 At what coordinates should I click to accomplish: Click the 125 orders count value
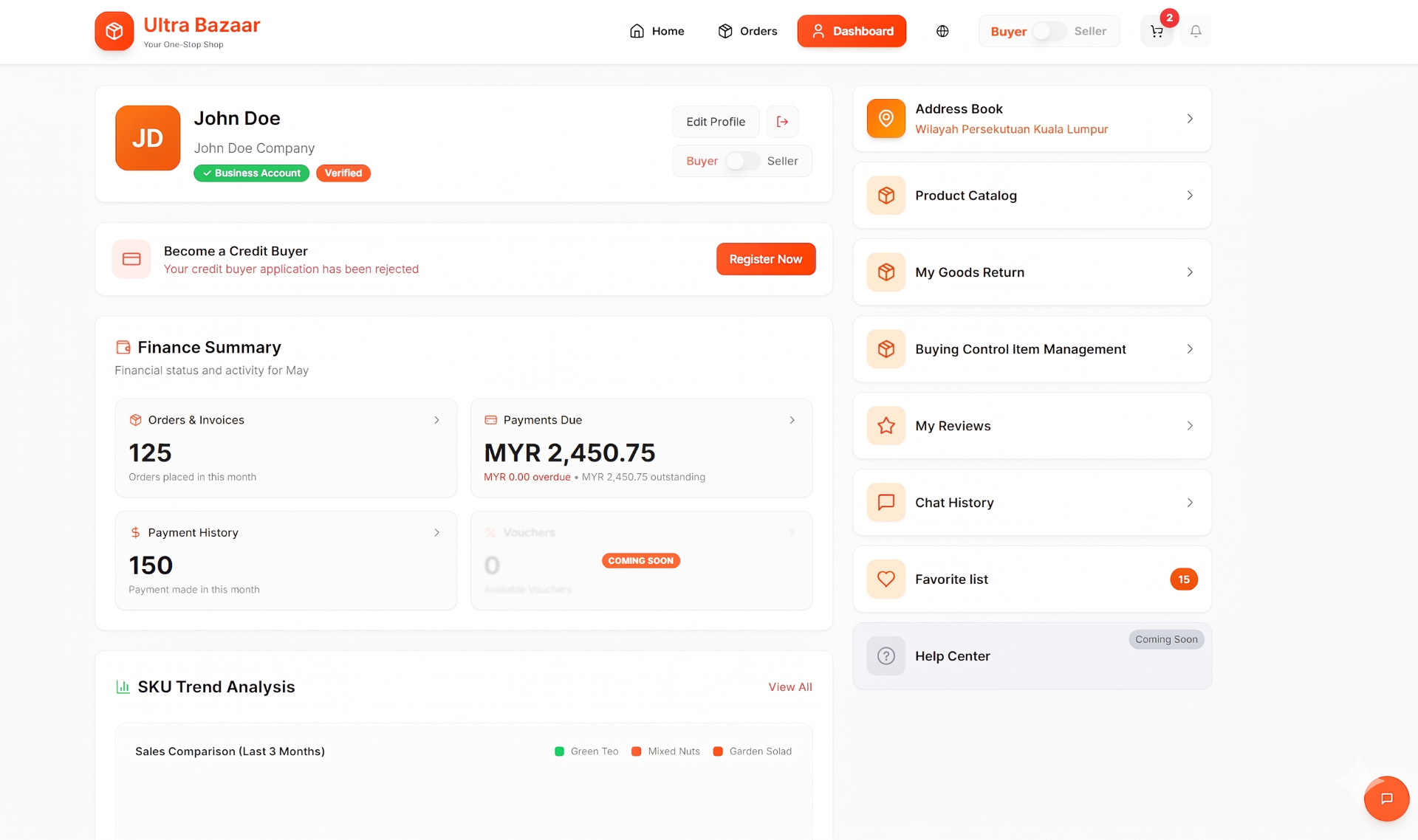tap(150, 452)
